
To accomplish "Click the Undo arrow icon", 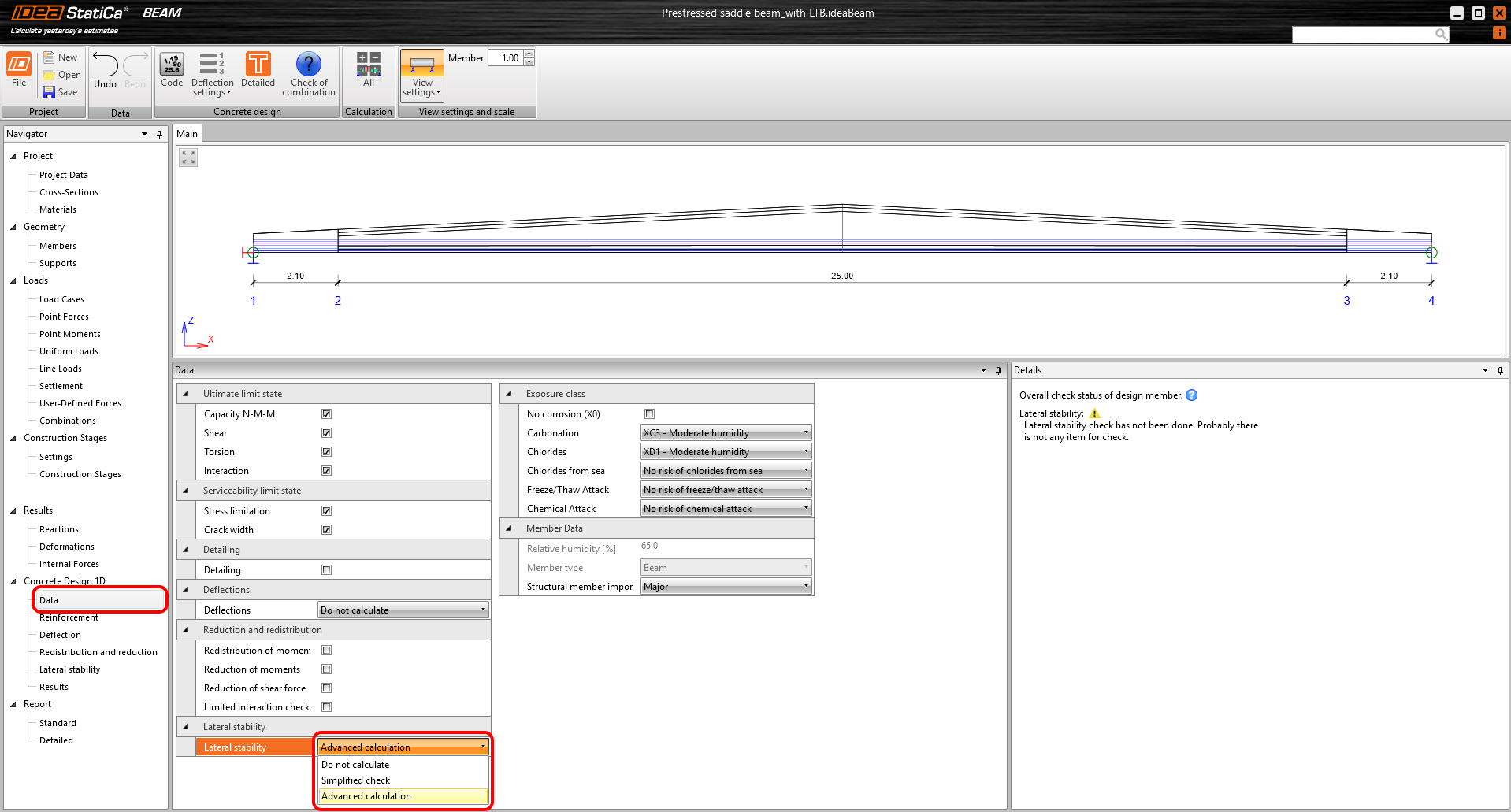I will (x=105, y=65).
